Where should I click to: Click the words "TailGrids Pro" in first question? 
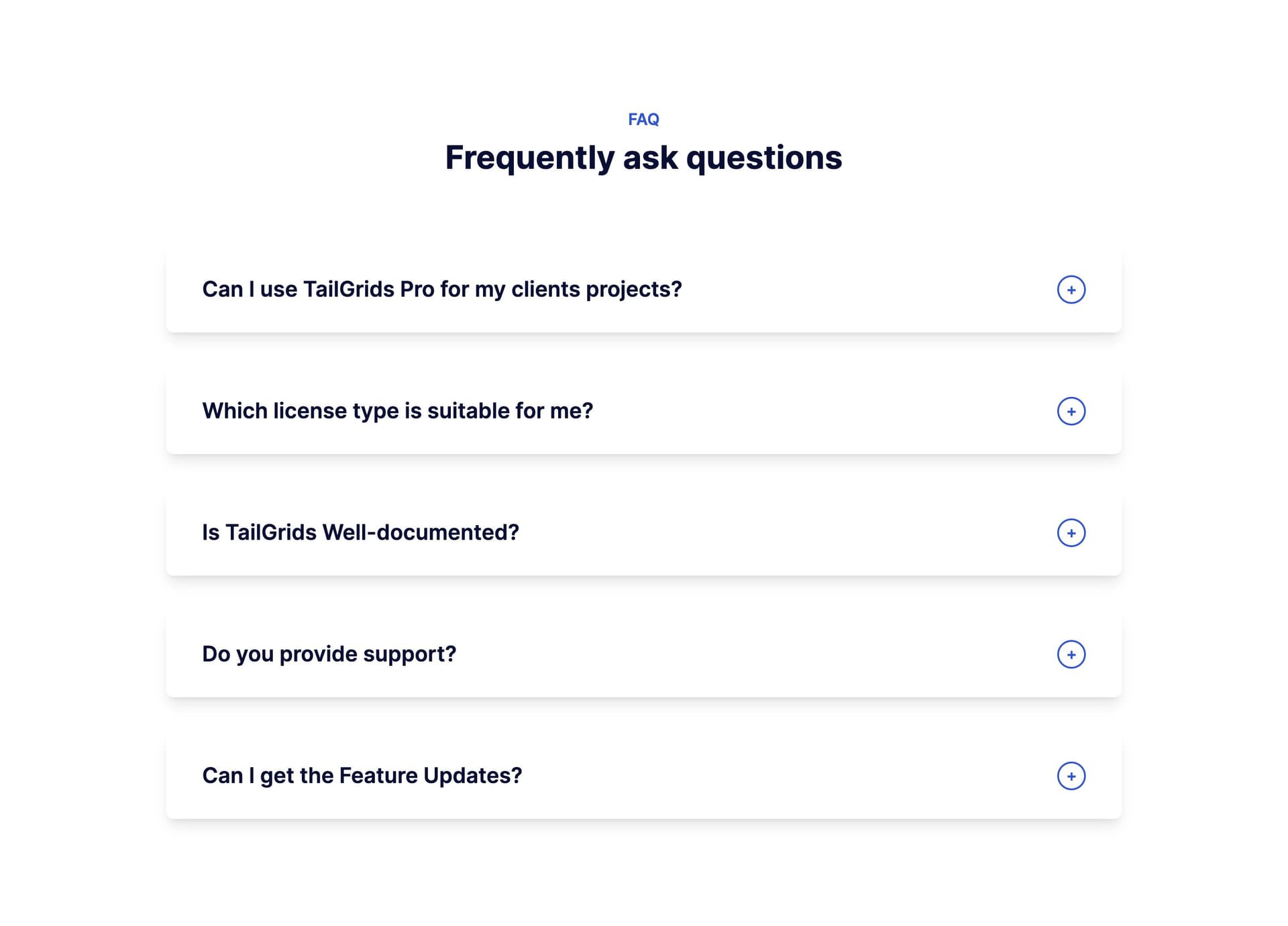pos(368,290)
